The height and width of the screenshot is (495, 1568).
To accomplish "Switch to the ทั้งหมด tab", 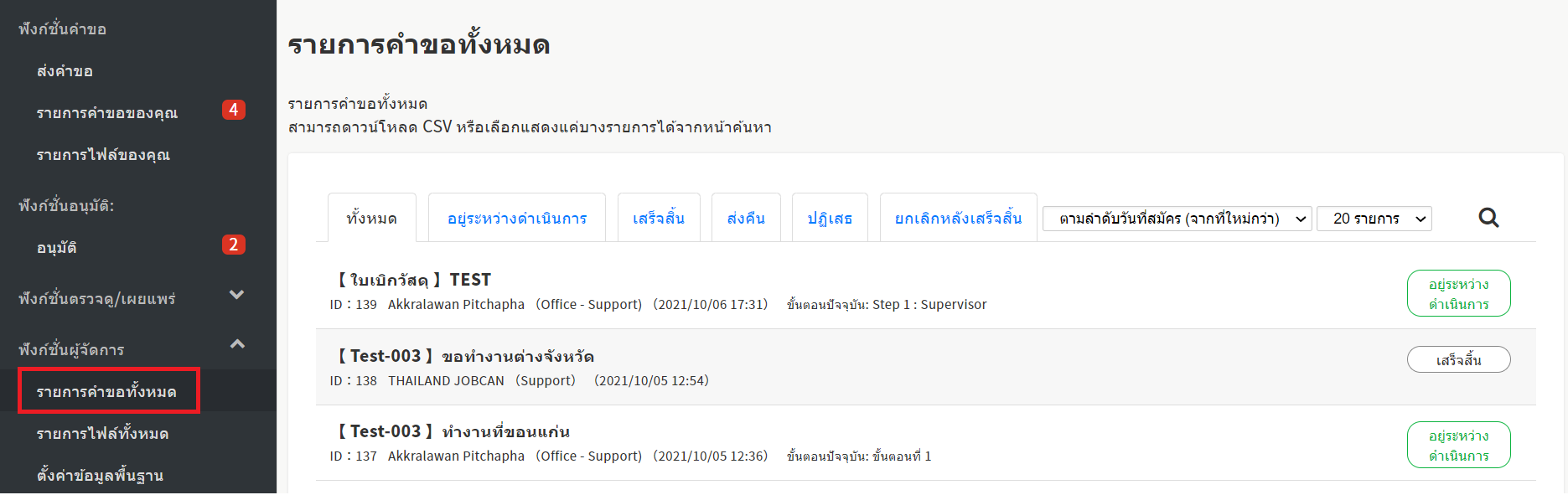I will 371,219.
